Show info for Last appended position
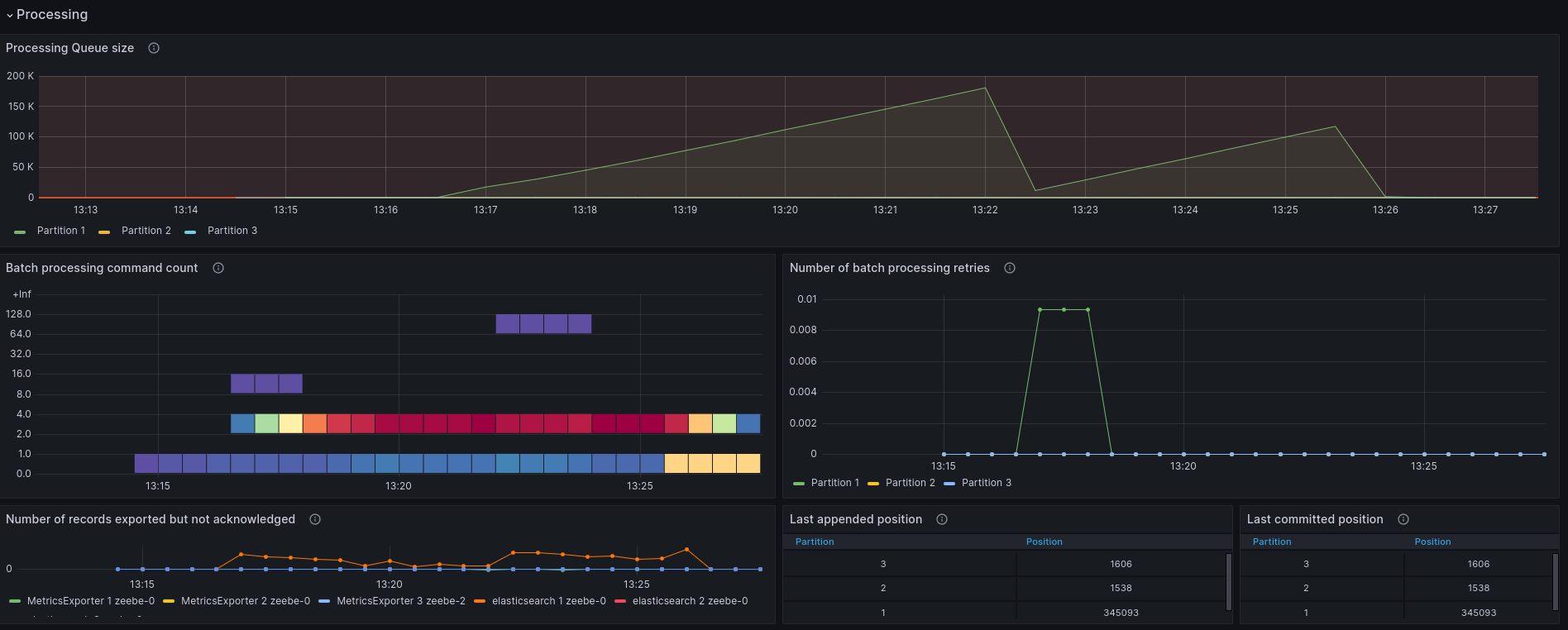This screenshot has height=630, width=1568. click(942, 519)
